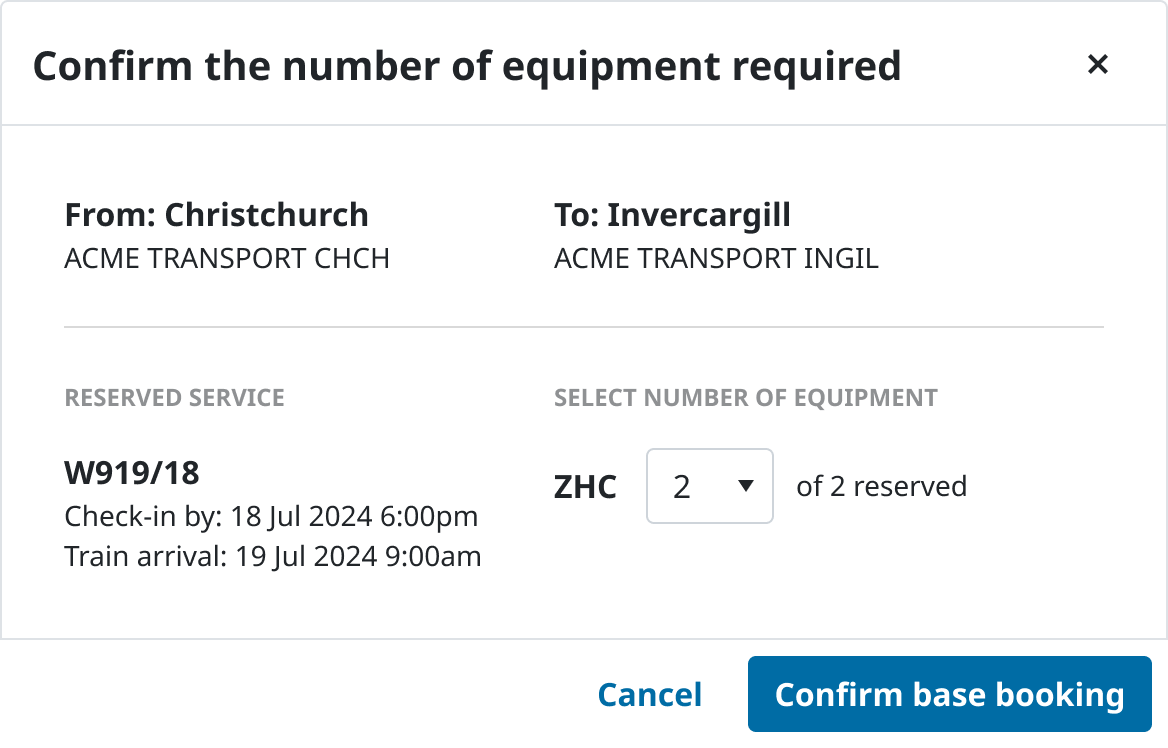
Task: Click the Train arrival label
Action: [x=145, y=556]
